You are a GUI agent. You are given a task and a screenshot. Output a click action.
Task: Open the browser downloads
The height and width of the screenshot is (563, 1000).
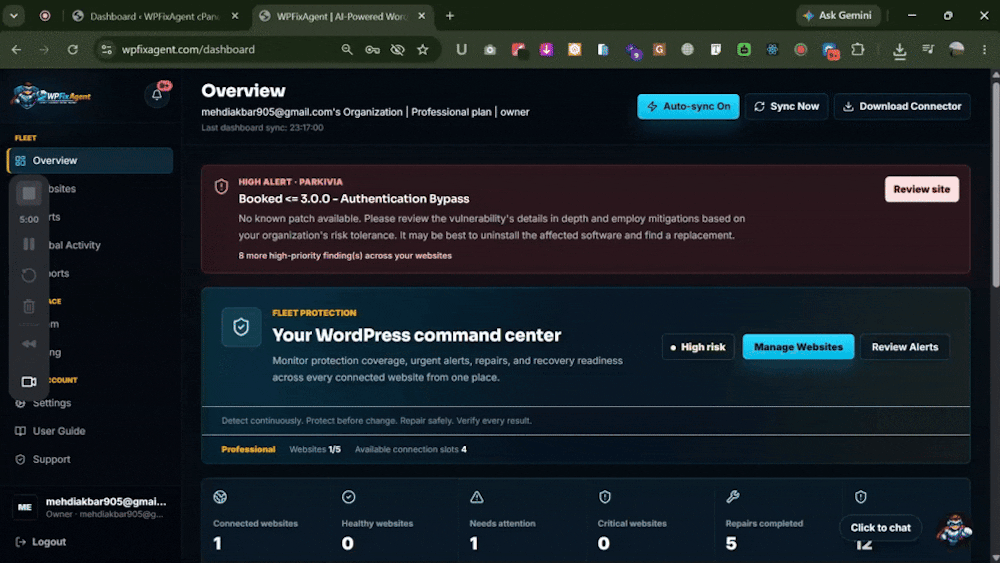(x=899, y=50)
